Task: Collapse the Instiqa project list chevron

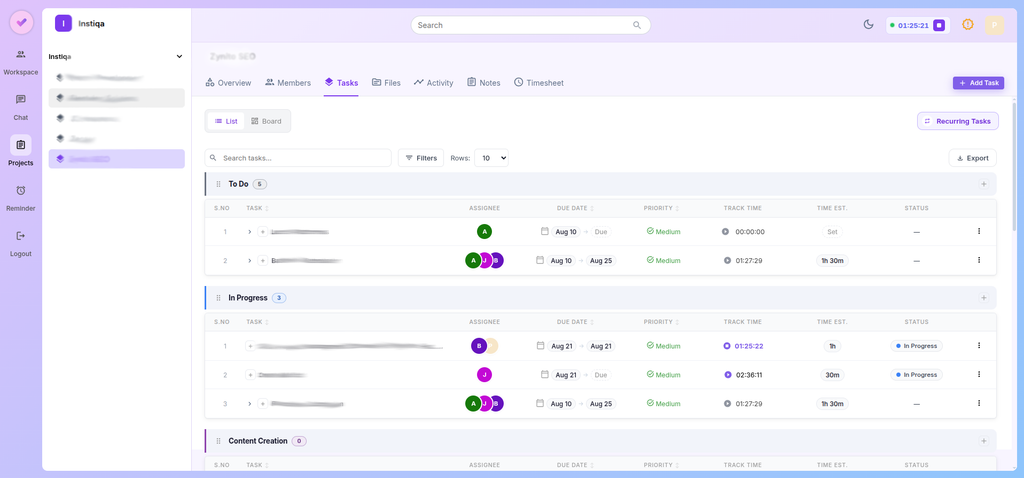Action: click(180, 57)
